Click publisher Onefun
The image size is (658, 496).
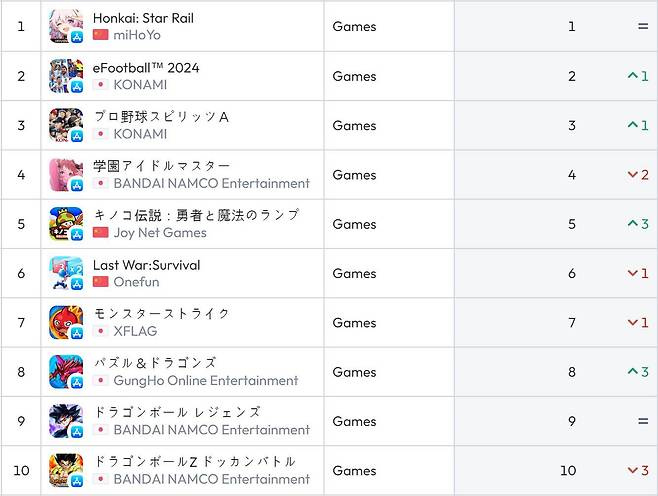pos(137,282)
